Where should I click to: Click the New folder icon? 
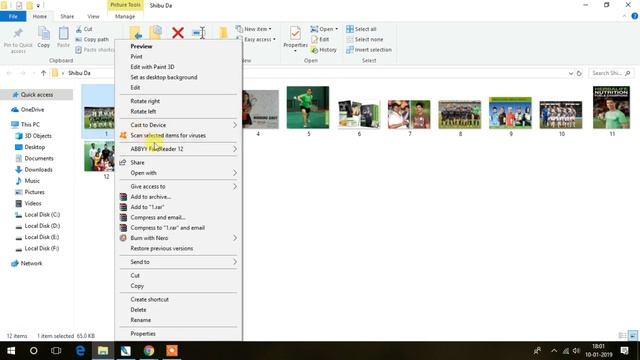(x=223, y=33)
